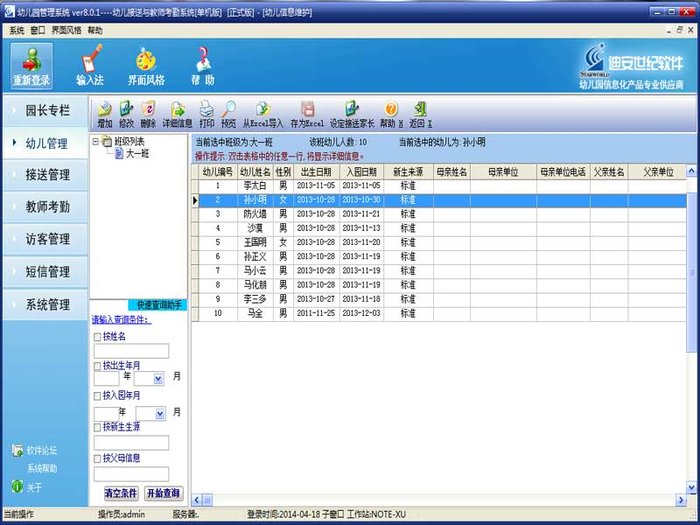
Task: Click the 增加 (Add) toolbar icon
Action: tap(105, 113)
